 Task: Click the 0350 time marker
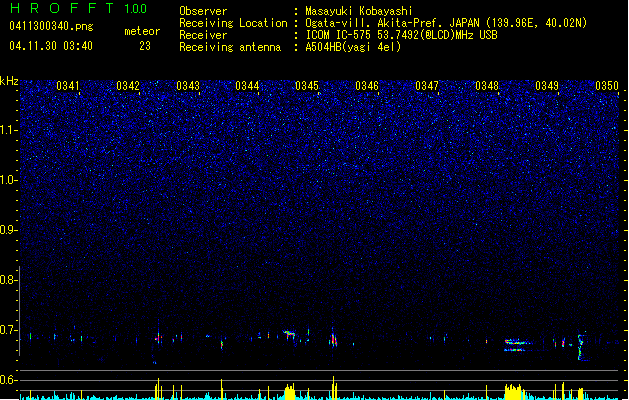[x=607, y=86]
